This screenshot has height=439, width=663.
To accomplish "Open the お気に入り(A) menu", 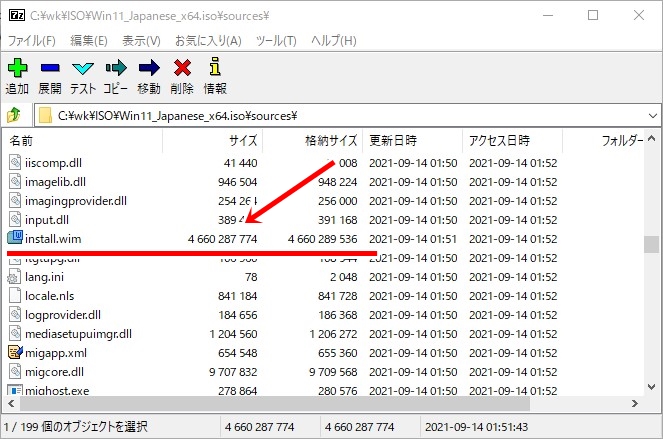I will pyautogui.click(x=208, y=41).
